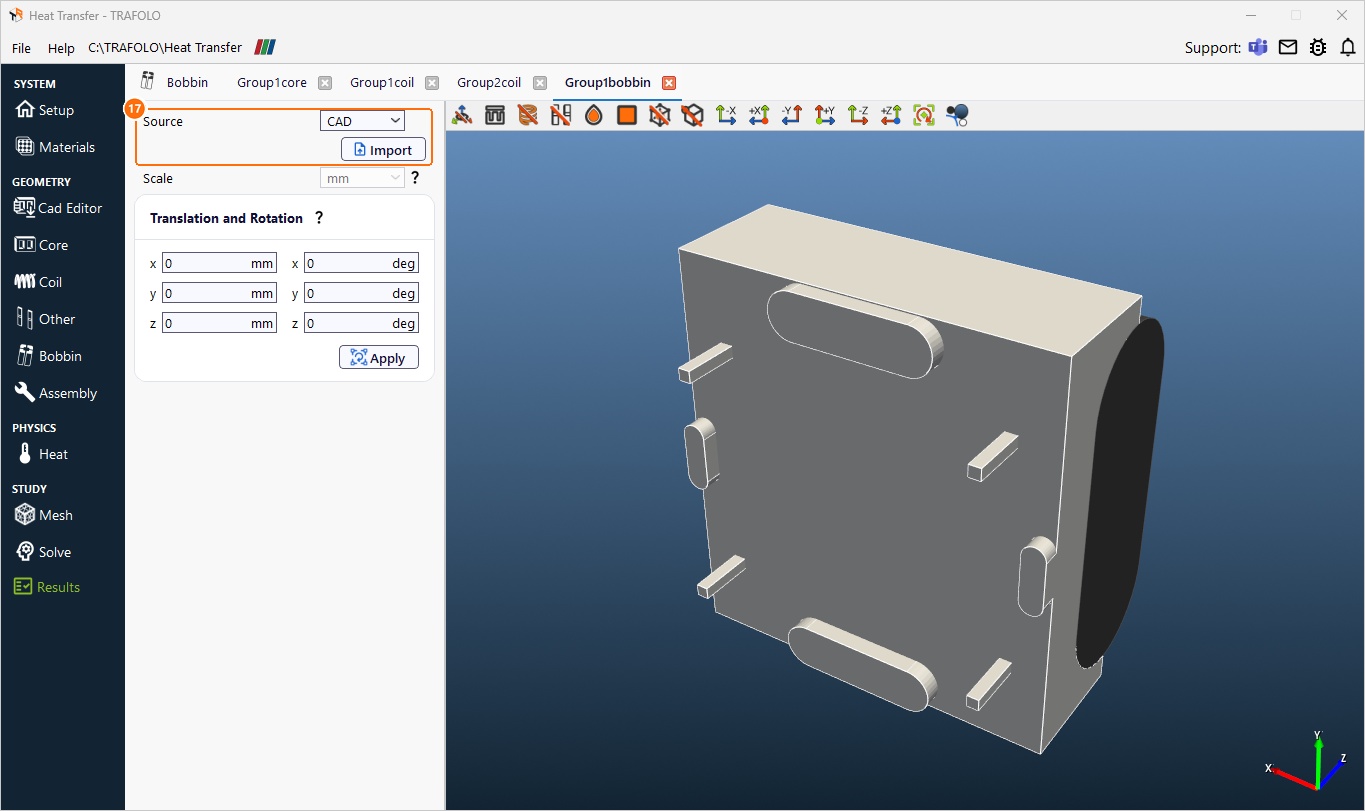1365x811 pixels.
Task: Open the Help menu
Action: coord(61,48)
